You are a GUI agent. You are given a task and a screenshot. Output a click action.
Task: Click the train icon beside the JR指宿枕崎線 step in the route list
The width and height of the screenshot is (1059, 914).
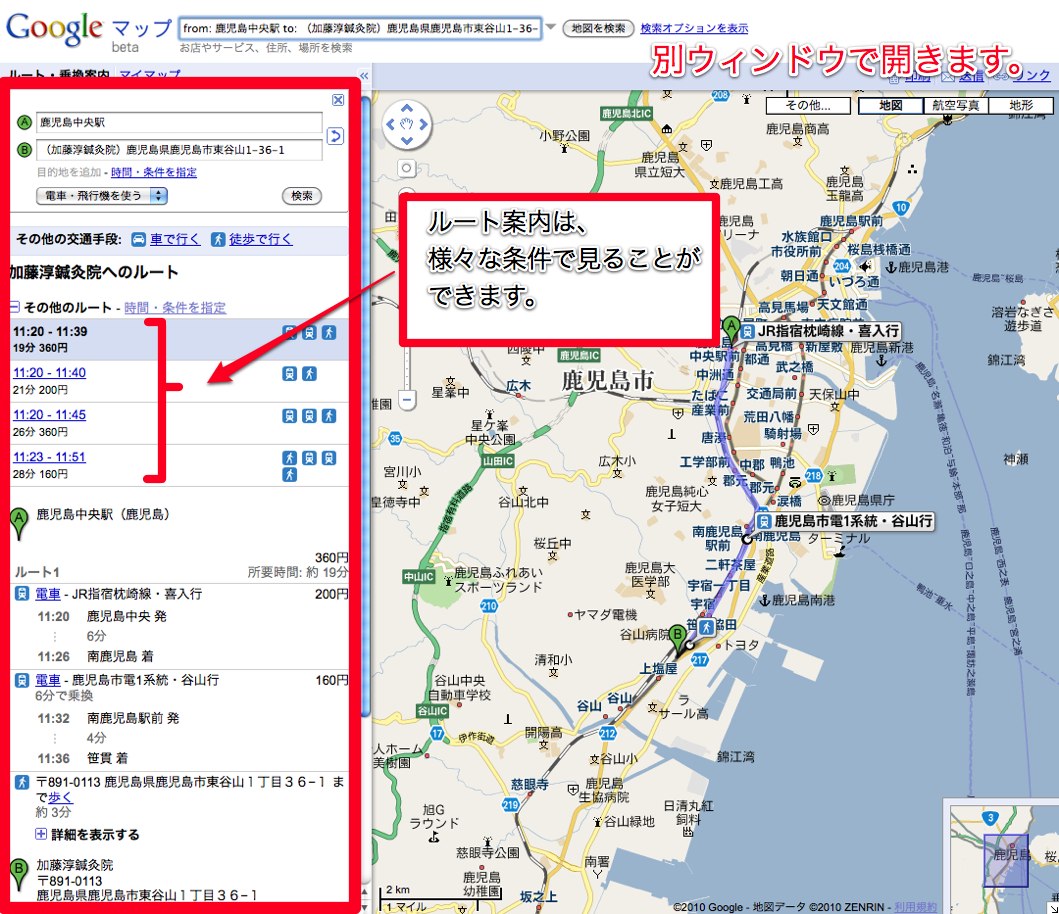[x=22, y=594]
